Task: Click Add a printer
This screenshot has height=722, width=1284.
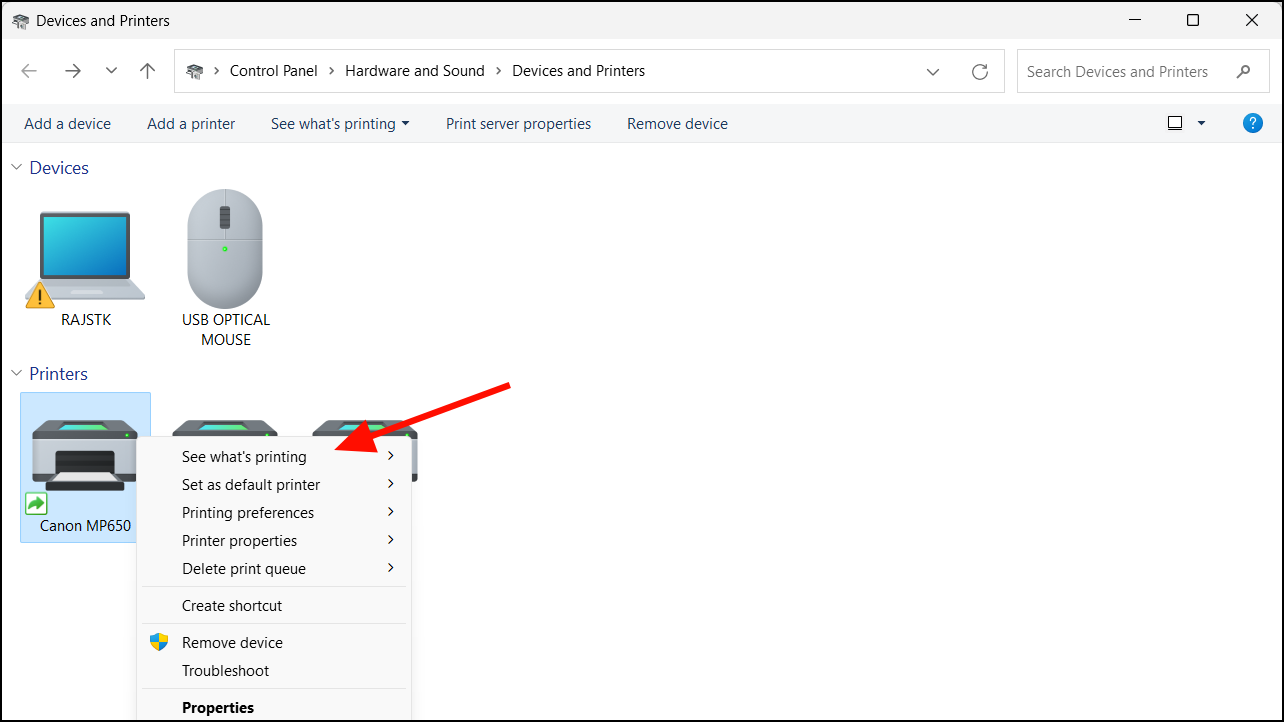Action: point(191,123)
